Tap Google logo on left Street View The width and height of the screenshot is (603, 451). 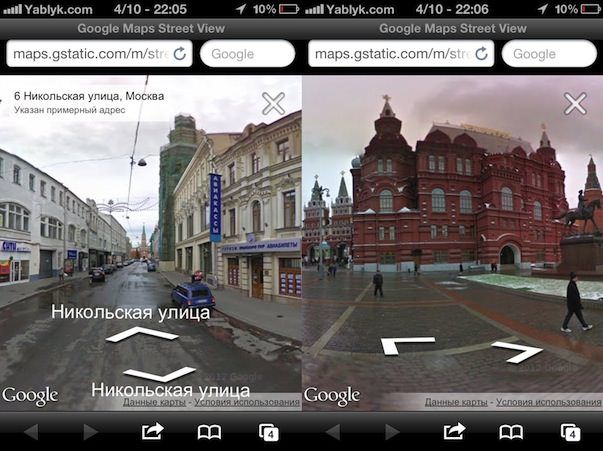[30, 396]
